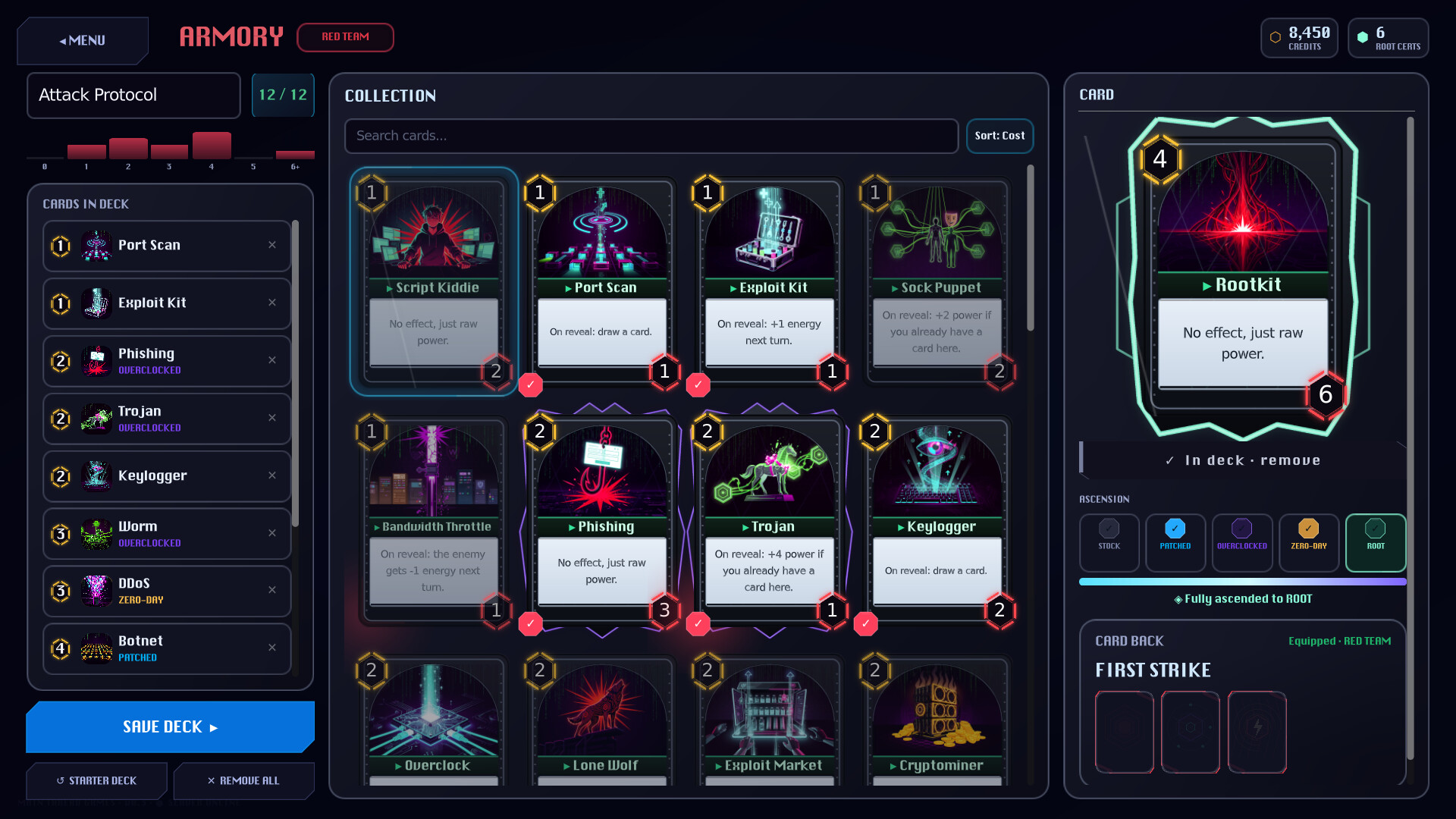Click In deck · remove button
The image size is (1456, 819).
click(1243, 460)
